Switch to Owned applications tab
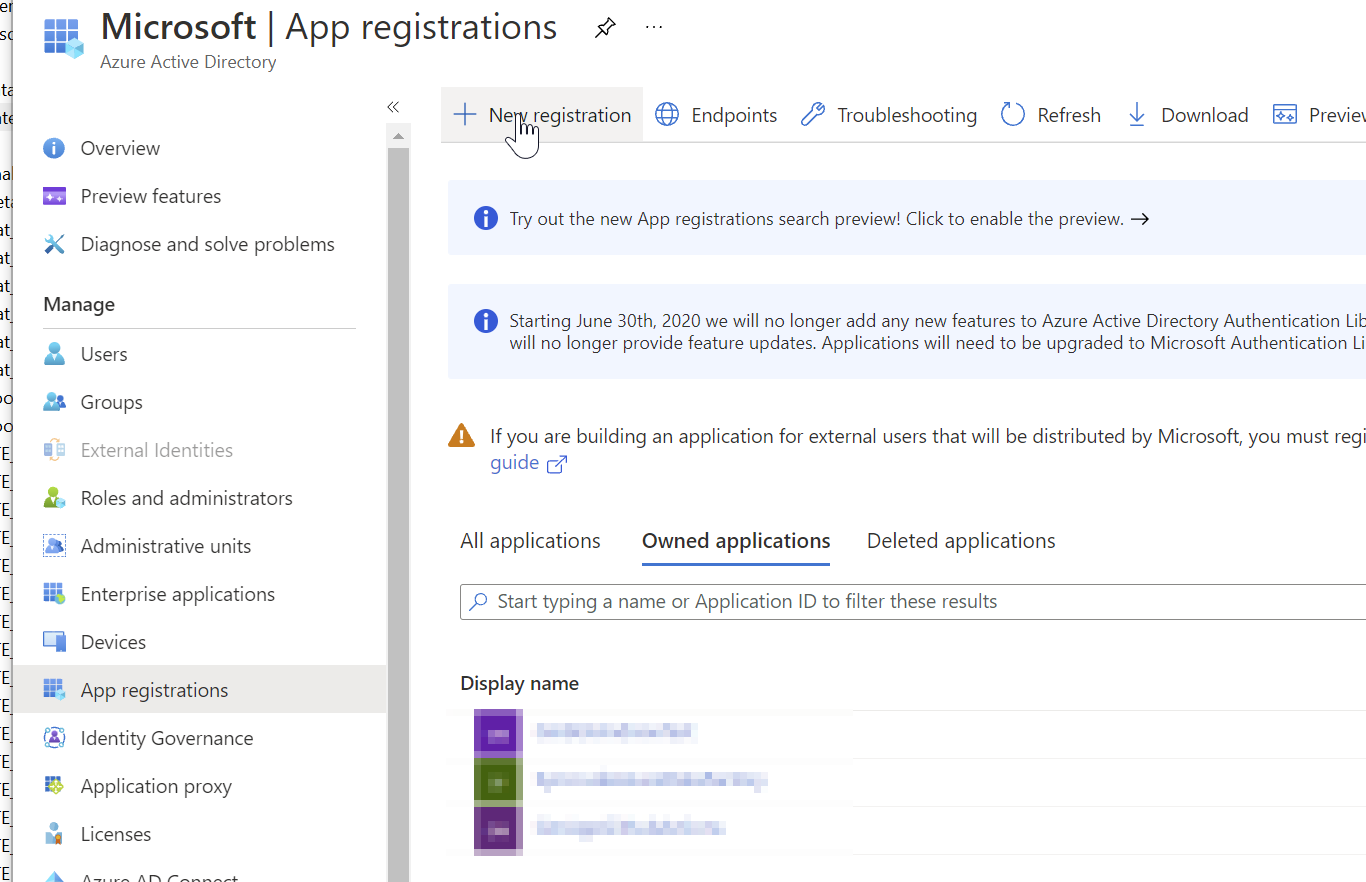 click(x=736, y=541)
